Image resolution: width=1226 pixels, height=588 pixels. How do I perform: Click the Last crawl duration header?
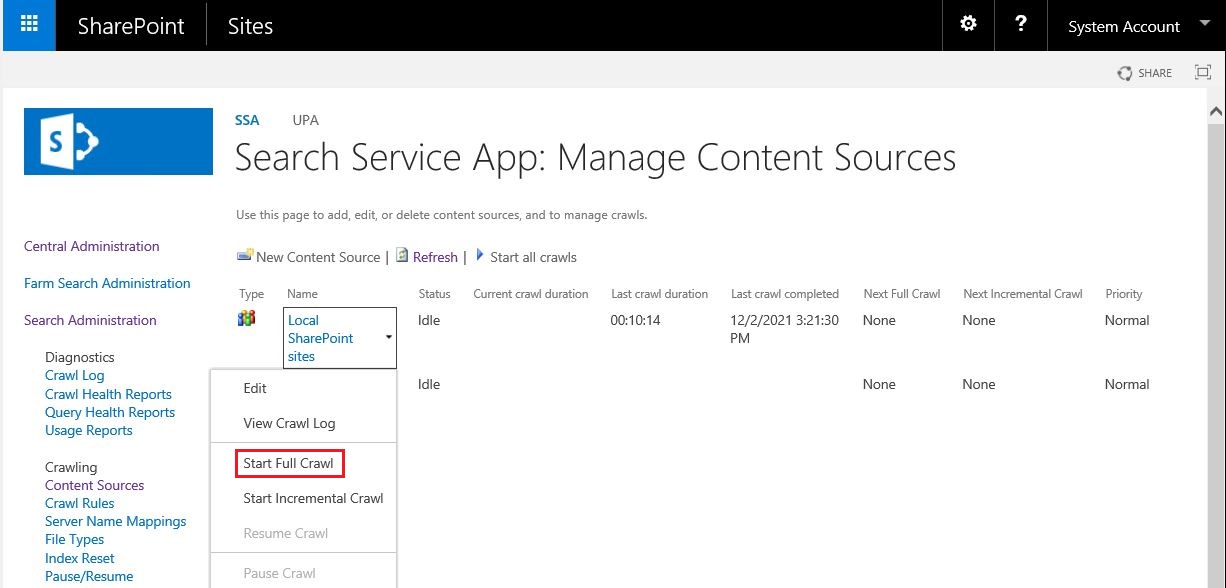(659, 294)
